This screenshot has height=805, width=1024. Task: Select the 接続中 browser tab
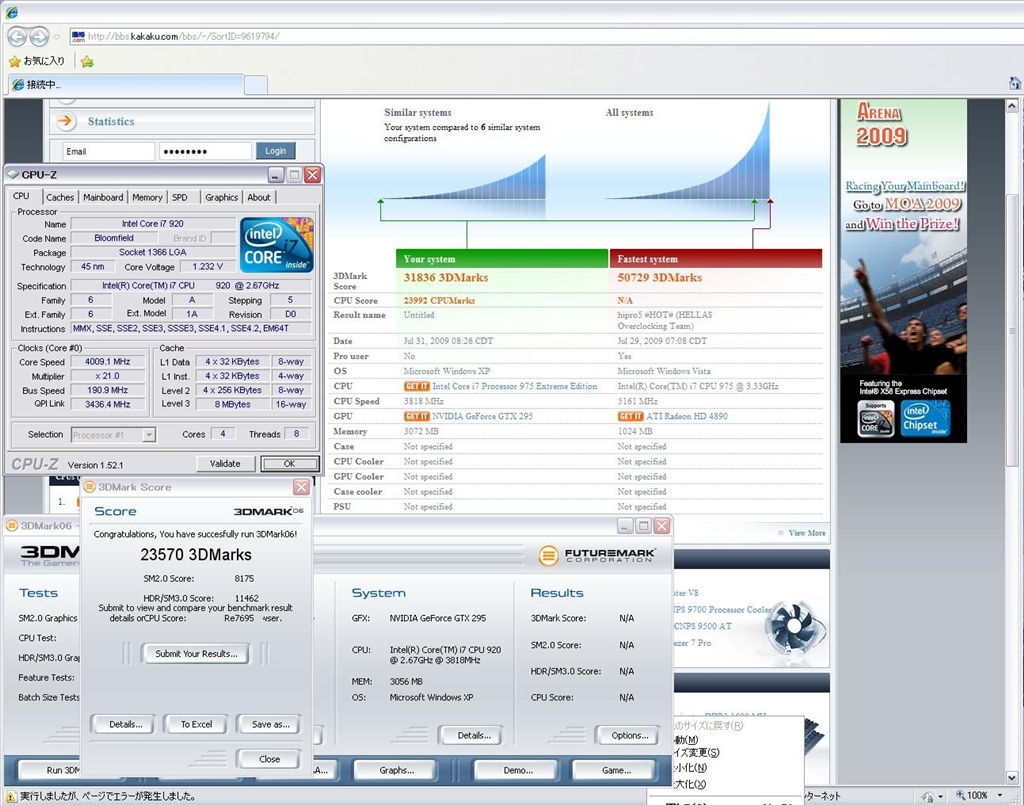pyautogui.click(x=127, y=85)
